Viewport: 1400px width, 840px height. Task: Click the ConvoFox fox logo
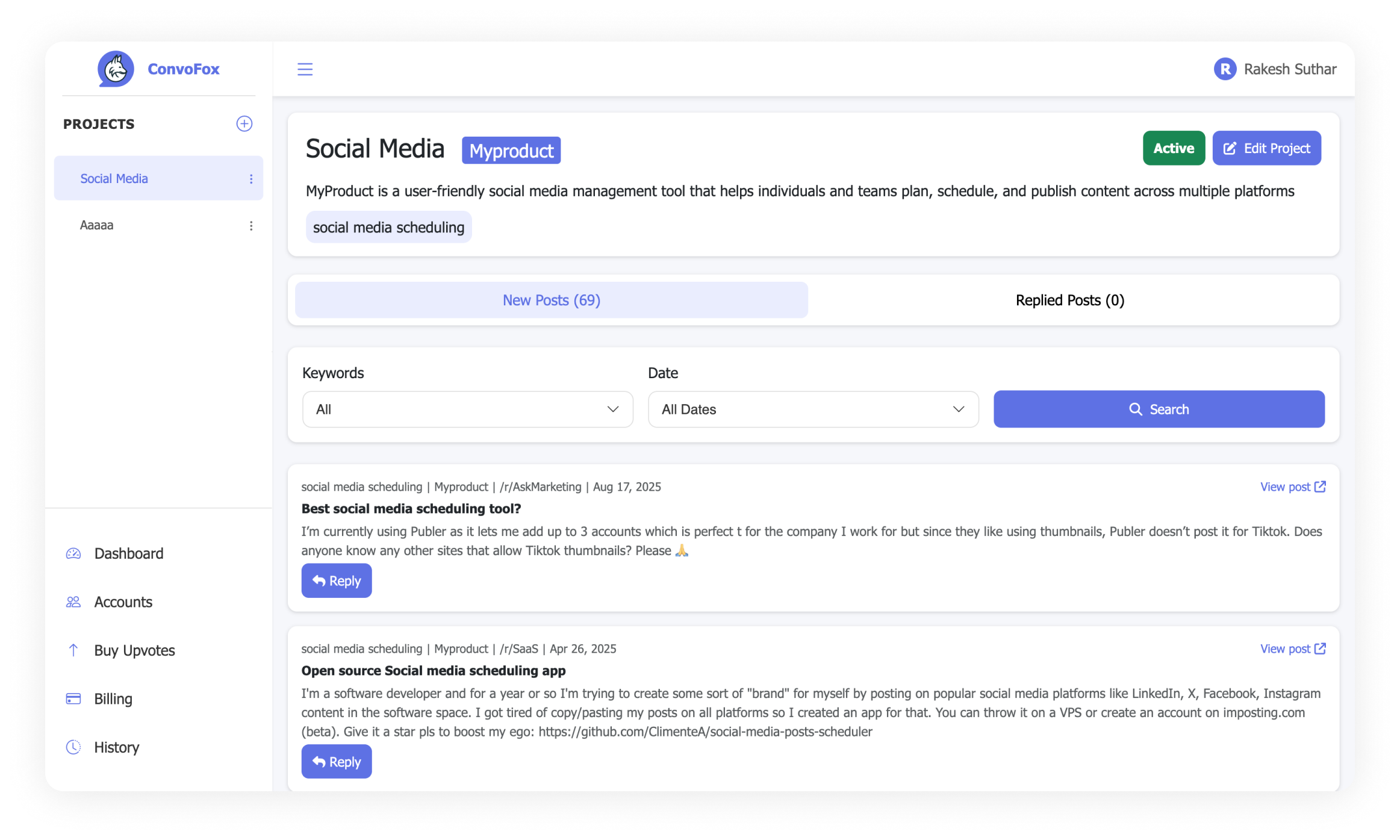(116, 69)
